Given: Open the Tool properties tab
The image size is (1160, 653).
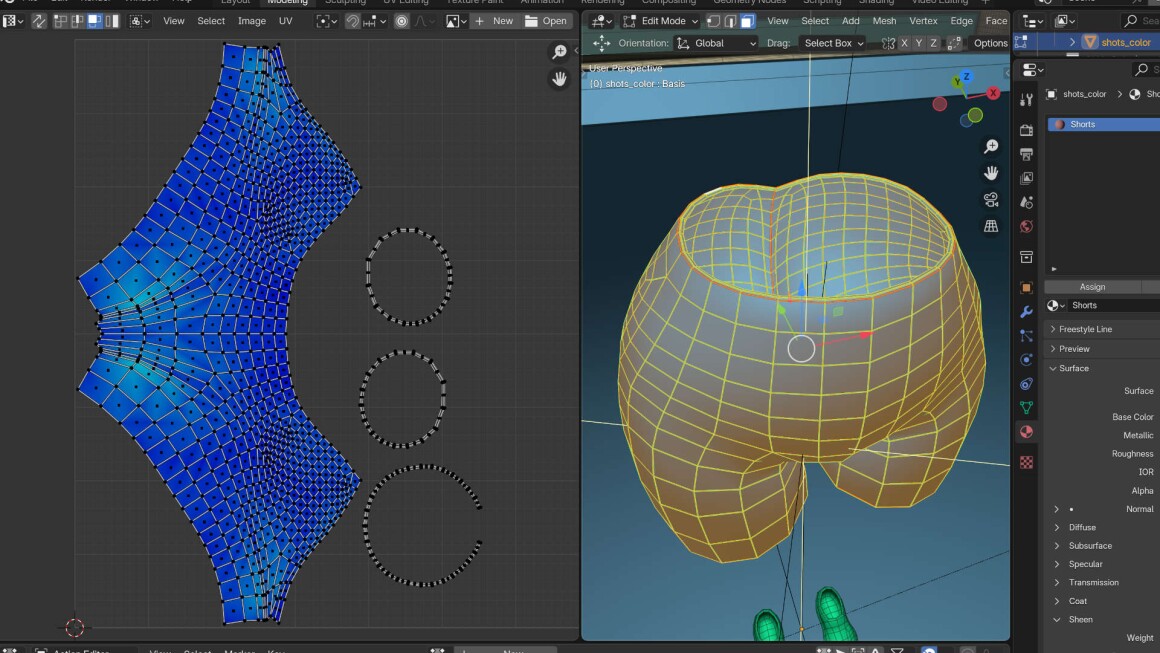Looking at the screenshot, I should click(1026, 100).
